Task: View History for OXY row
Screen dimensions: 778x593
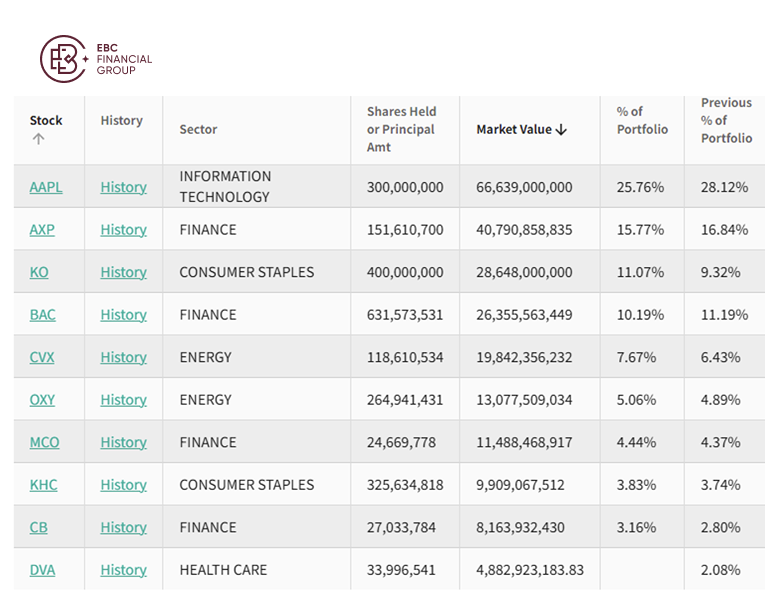Action: [124, 400]
